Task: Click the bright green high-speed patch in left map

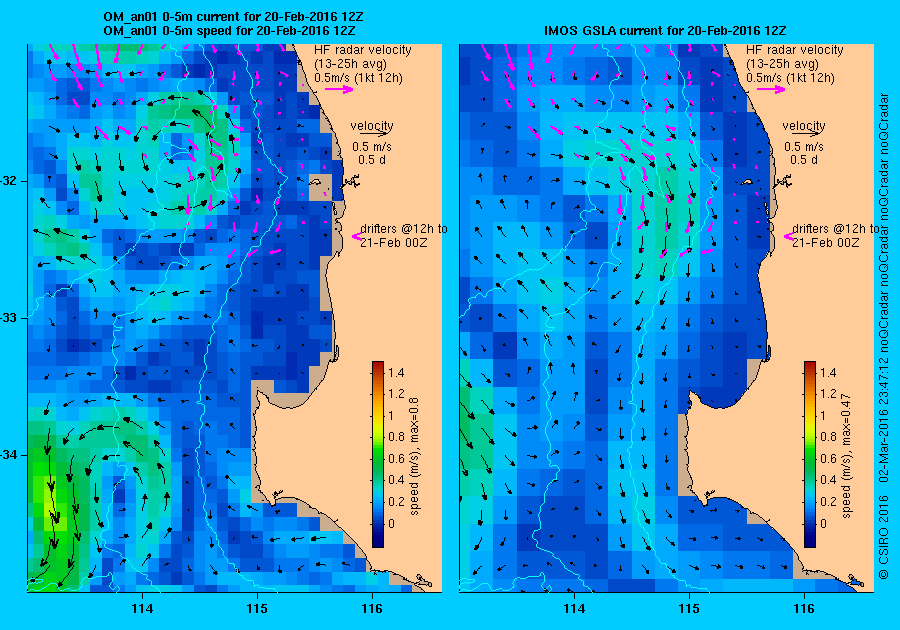Action: pyautogui.click(x=52, y=505)
